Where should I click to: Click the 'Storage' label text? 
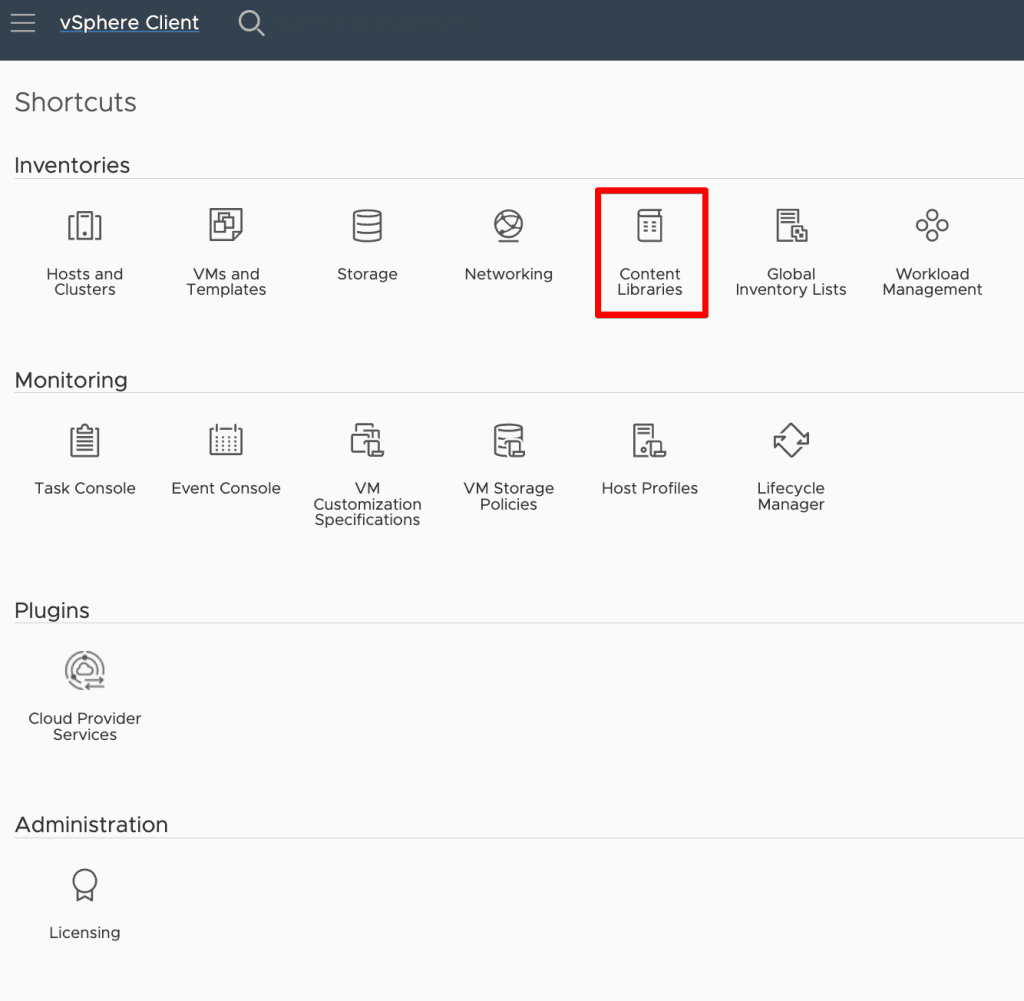[x=367, y=274]
